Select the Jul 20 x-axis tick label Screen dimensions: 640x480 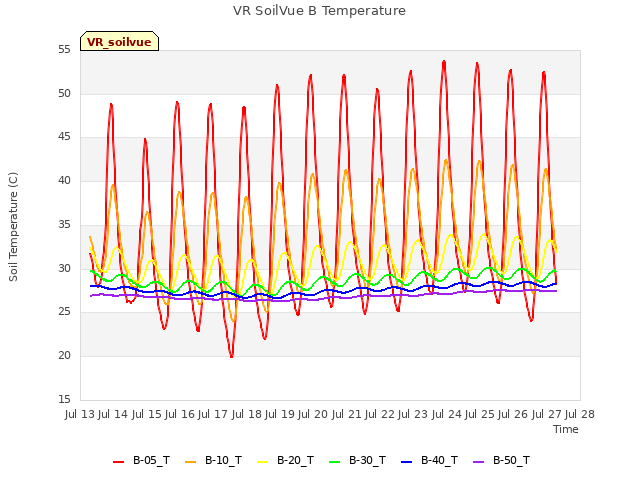[x=313, y=414]
